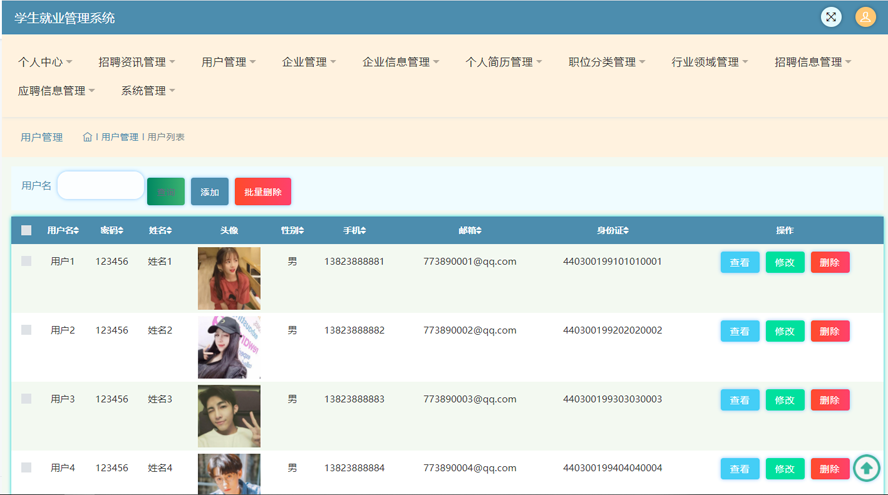Viewport: 888px width, 495px height.
Task: Click email 773890003@qq.com
Action: pyautogui.click(x=470, y=399)
